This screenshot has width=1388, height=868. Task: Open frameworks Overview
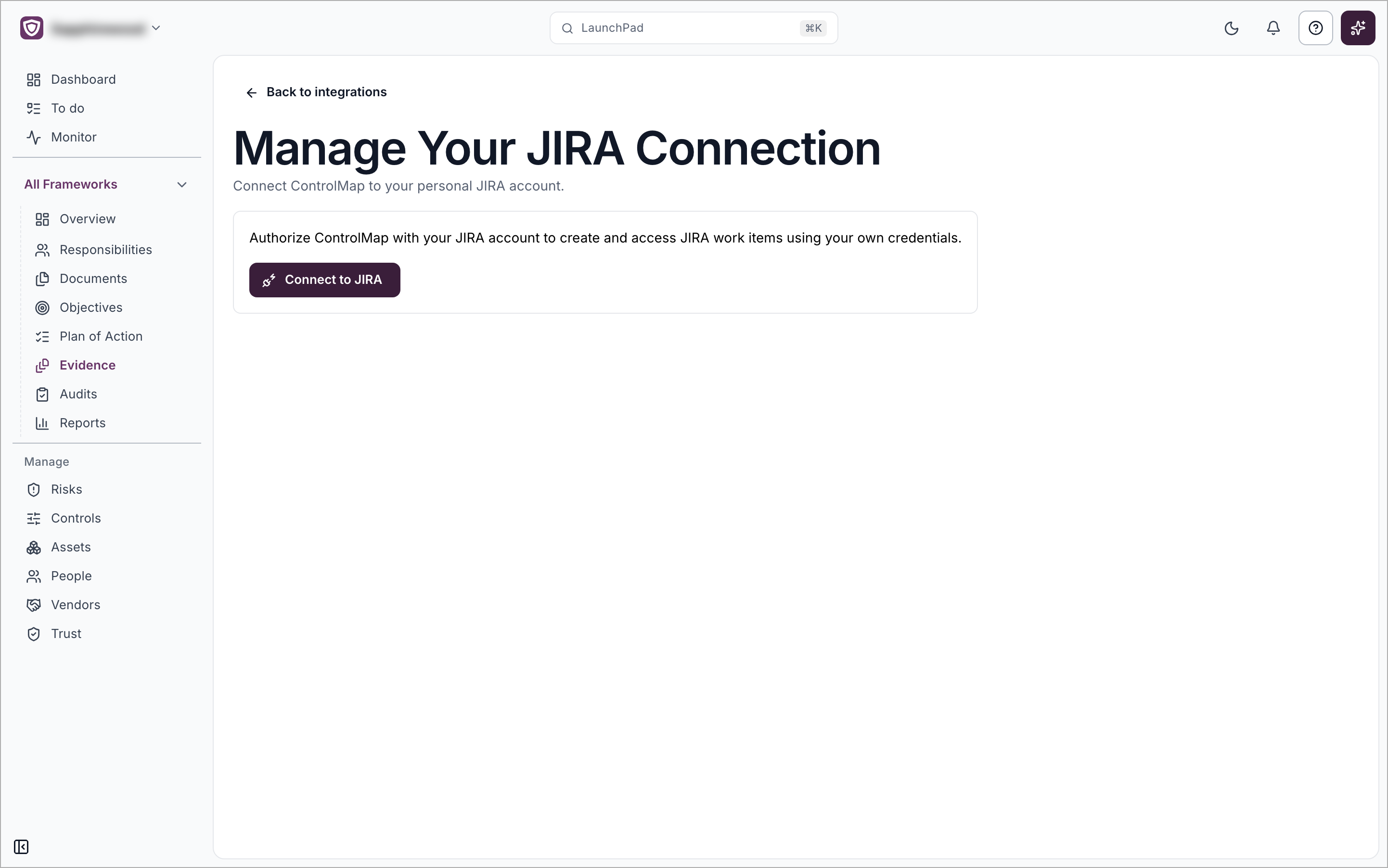tap(87, 219)
